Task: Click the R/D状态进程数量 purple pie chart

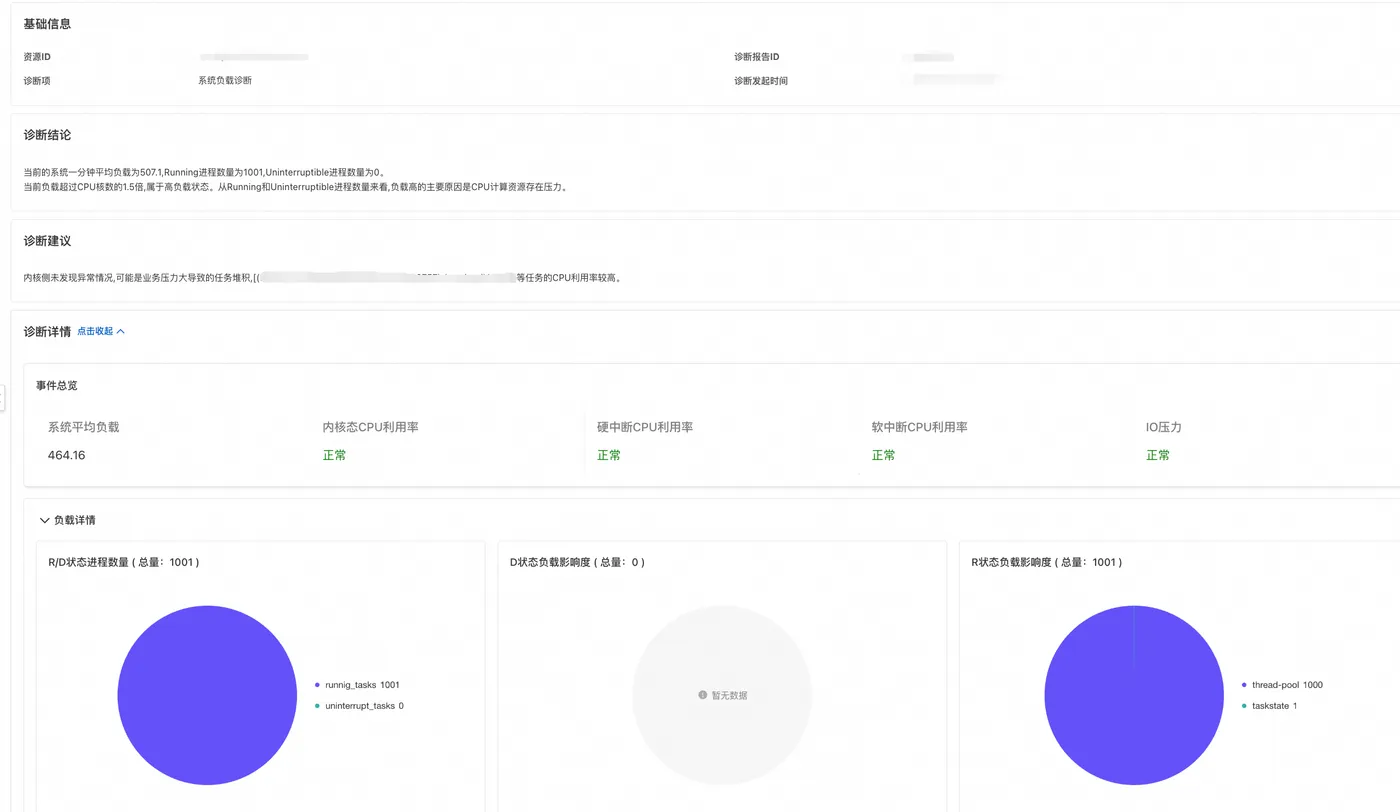Action: (207, 695)
